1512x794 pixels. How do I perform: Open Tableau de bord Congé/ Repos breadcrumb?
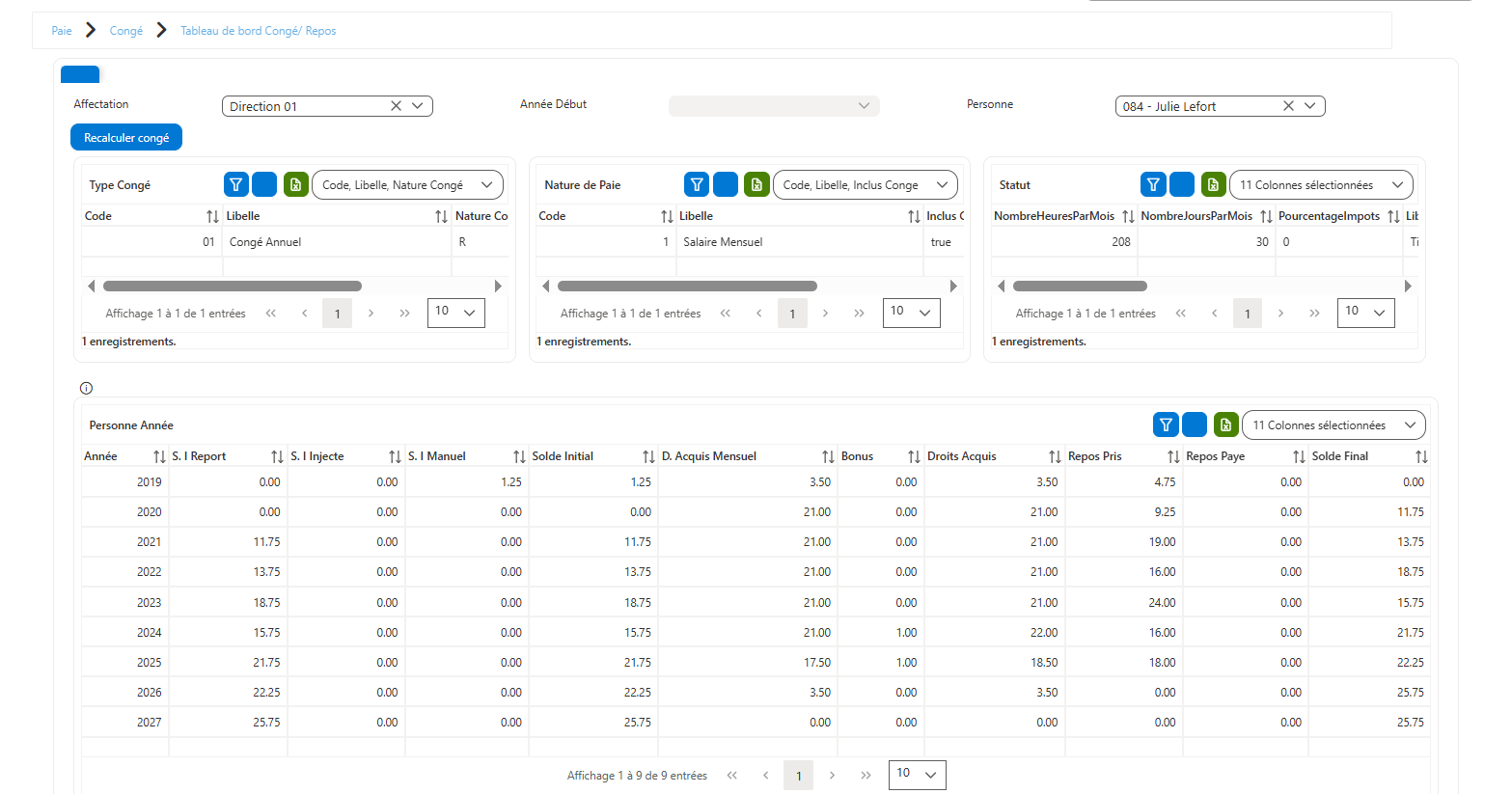tap(259, 31)
